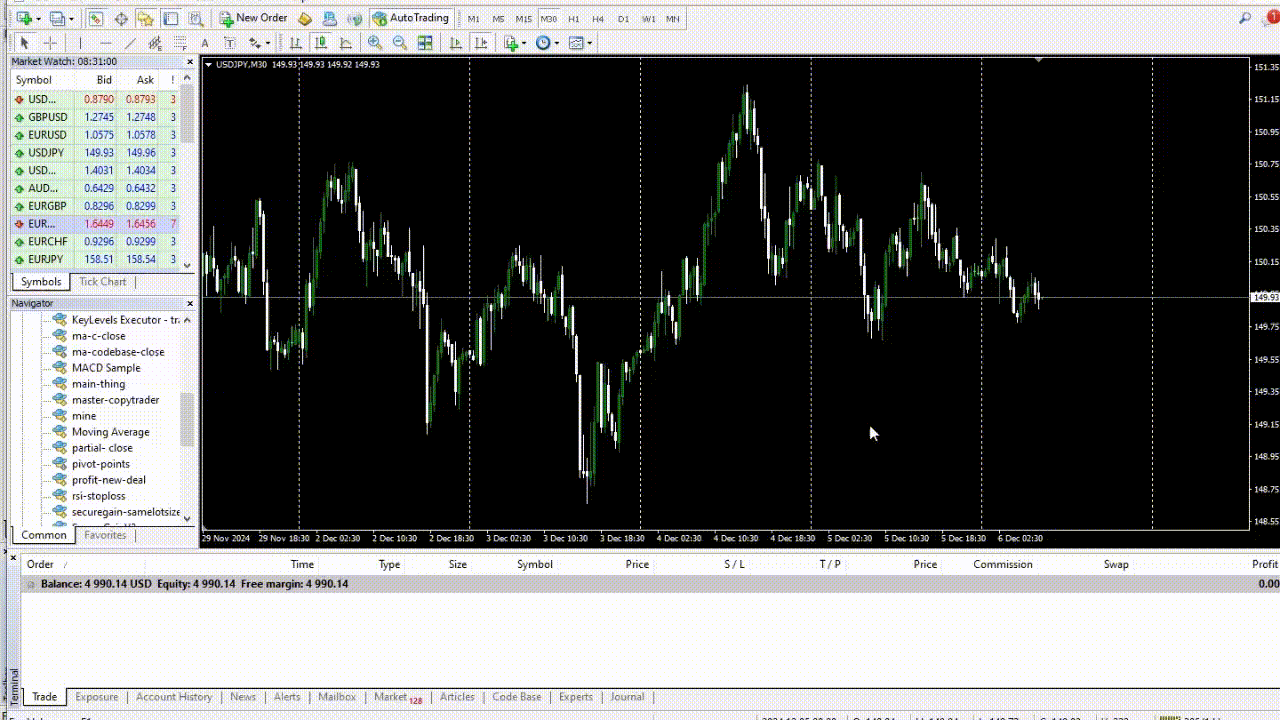The image size is (1280, 720).
Task: Toggle Chart Shift icon
Action: pos(481,43)
